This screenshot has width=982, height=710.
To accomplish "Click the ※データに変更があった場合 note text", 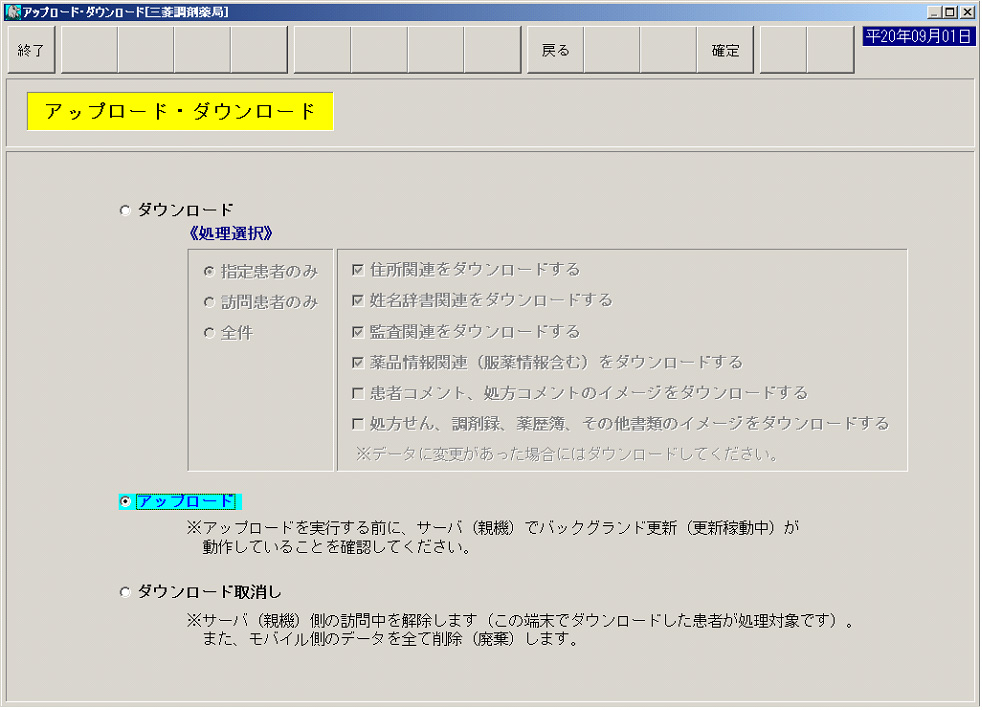I will point(567,454).
